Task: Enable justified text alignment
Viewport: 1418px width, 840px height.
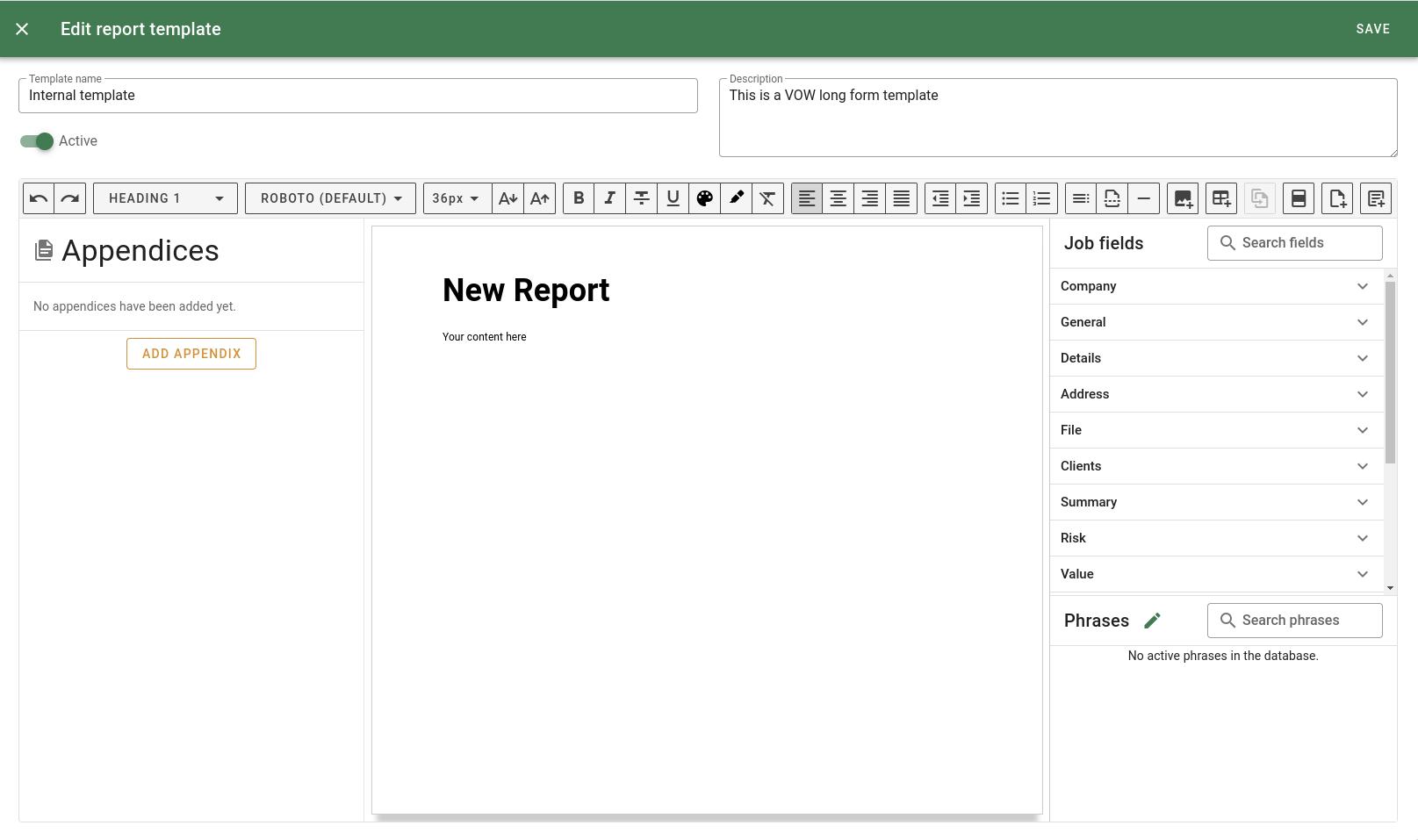Action: [x=901, y=198]
